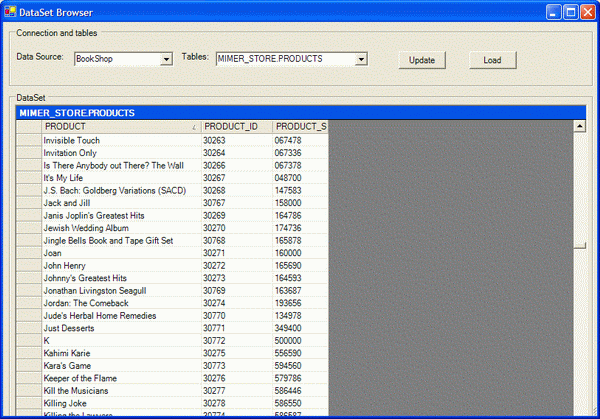Select the 'Joan' product cell
The image size is (600, 419).
coord(121,253)
